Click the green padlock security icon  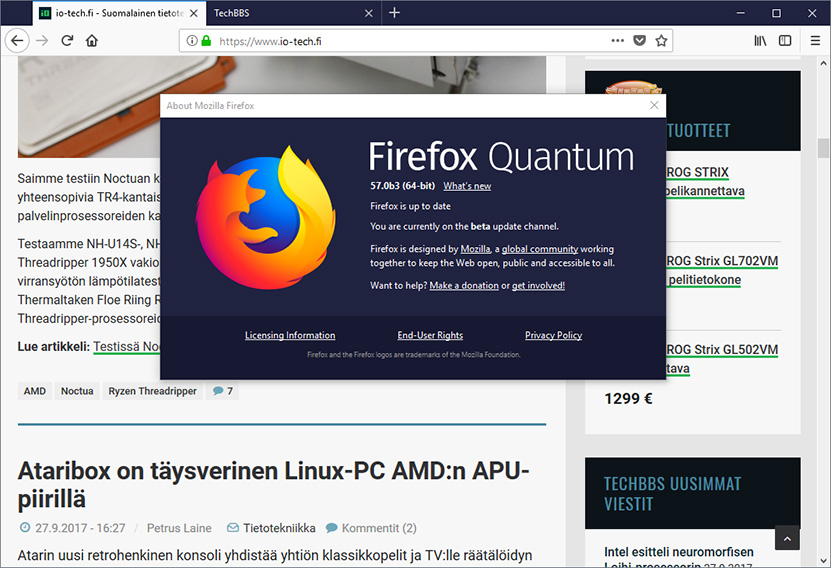tap(206, 41)
